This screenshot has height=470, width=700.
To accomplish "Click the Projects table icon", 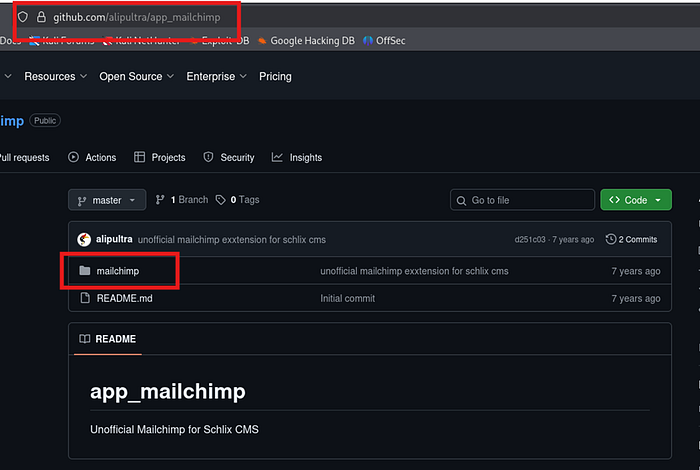I will coord(139,157).
